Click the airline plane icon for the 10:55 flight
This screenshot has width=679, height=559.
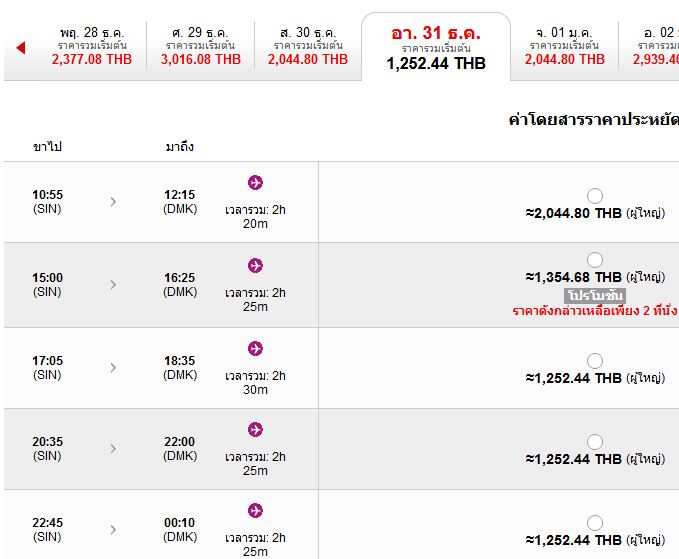click(255, 182)
